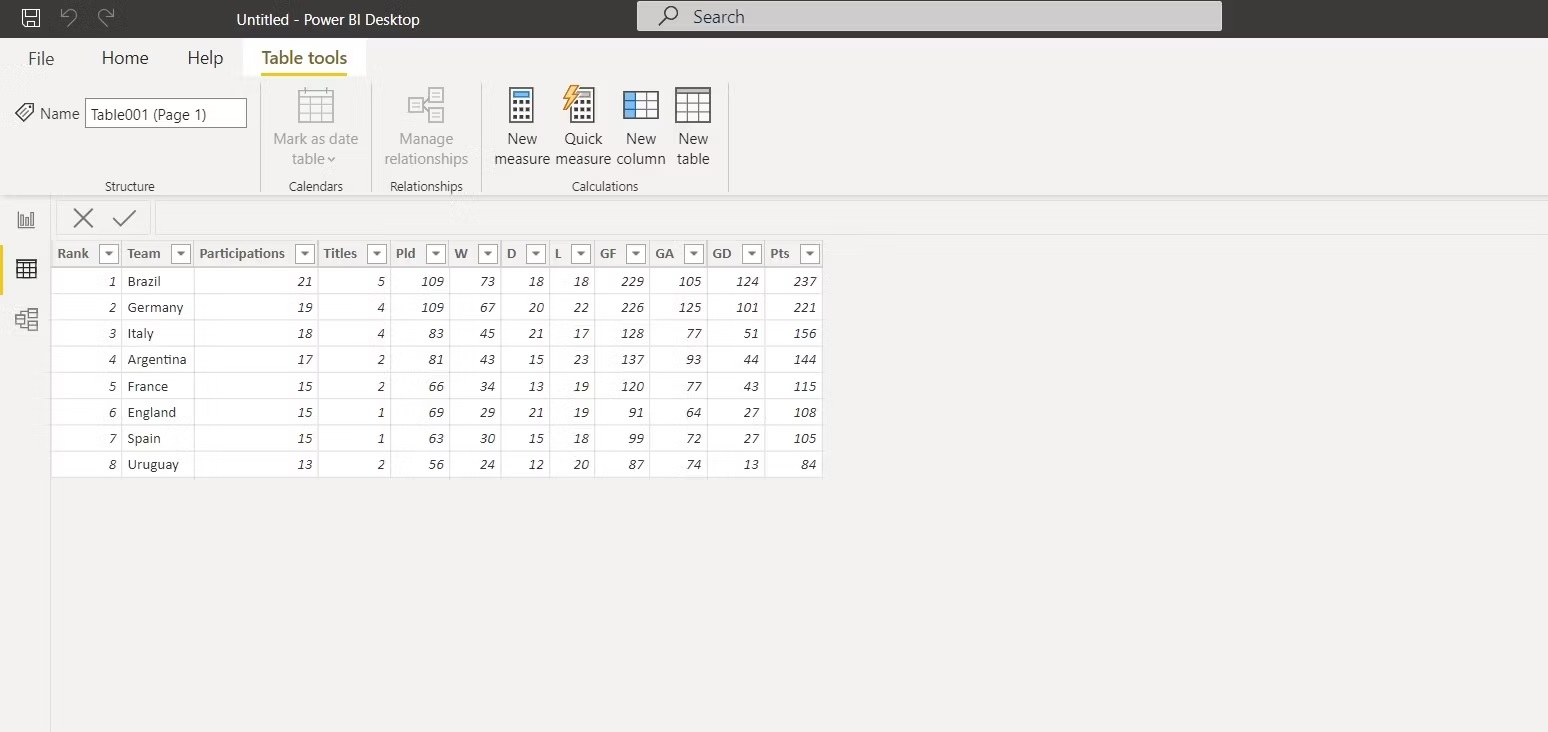Select the England team cell
The image size is (1548, 732).
click(158, 412)
